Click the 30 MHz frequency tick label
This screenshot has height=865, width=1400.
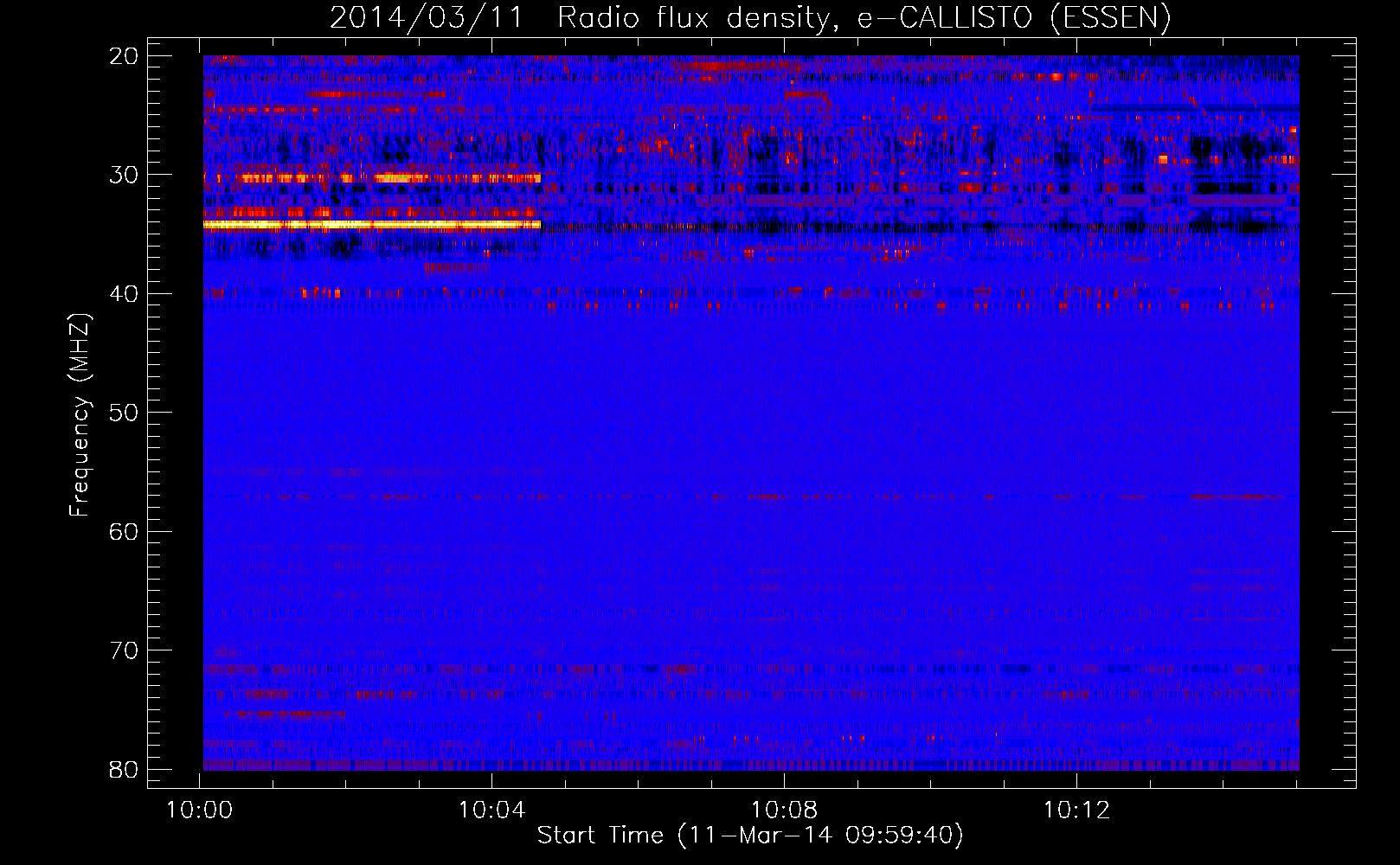(124, 175)
